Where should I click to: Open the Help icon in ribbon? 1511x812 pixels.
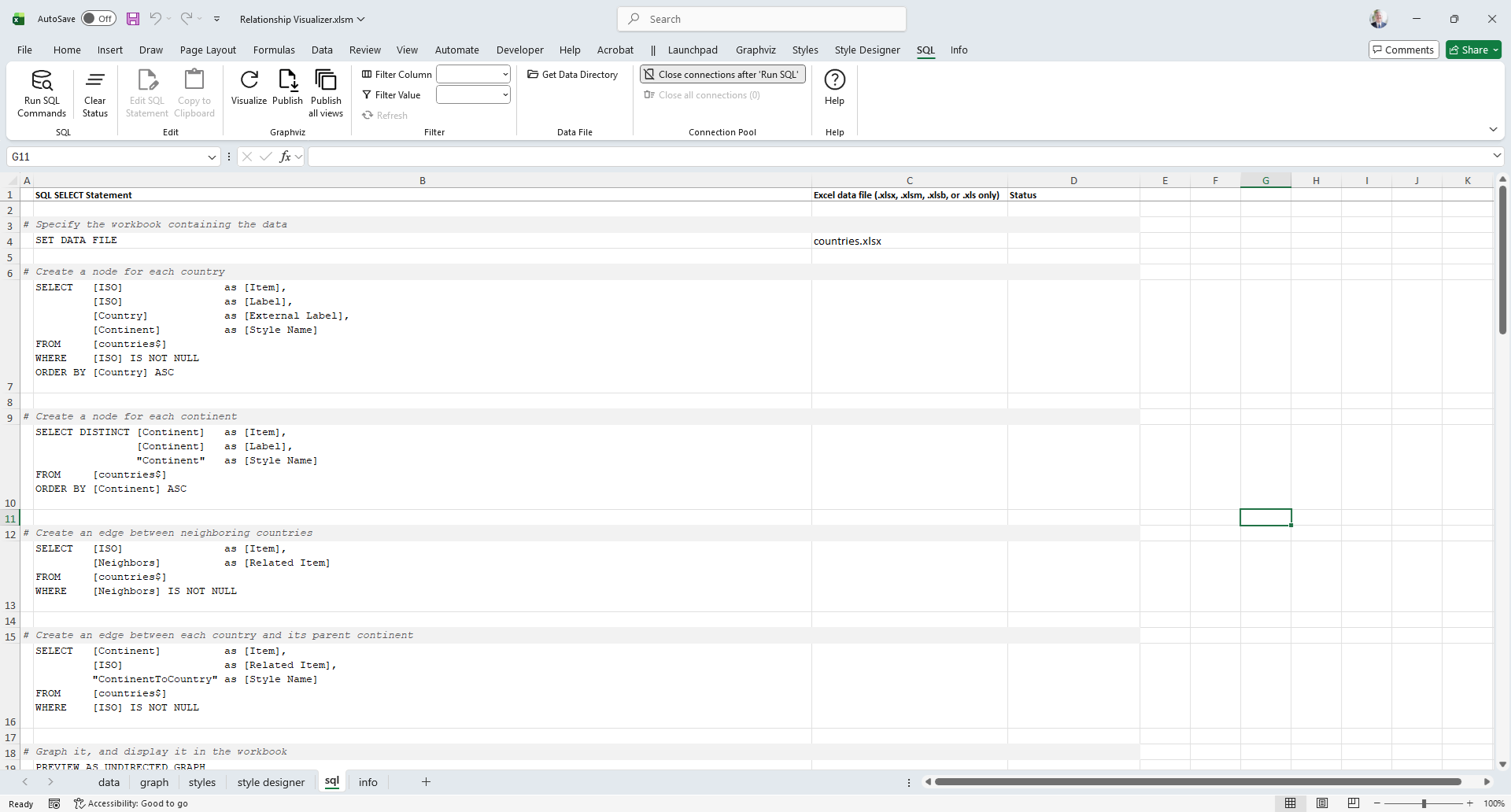click(x=834, y=81)
